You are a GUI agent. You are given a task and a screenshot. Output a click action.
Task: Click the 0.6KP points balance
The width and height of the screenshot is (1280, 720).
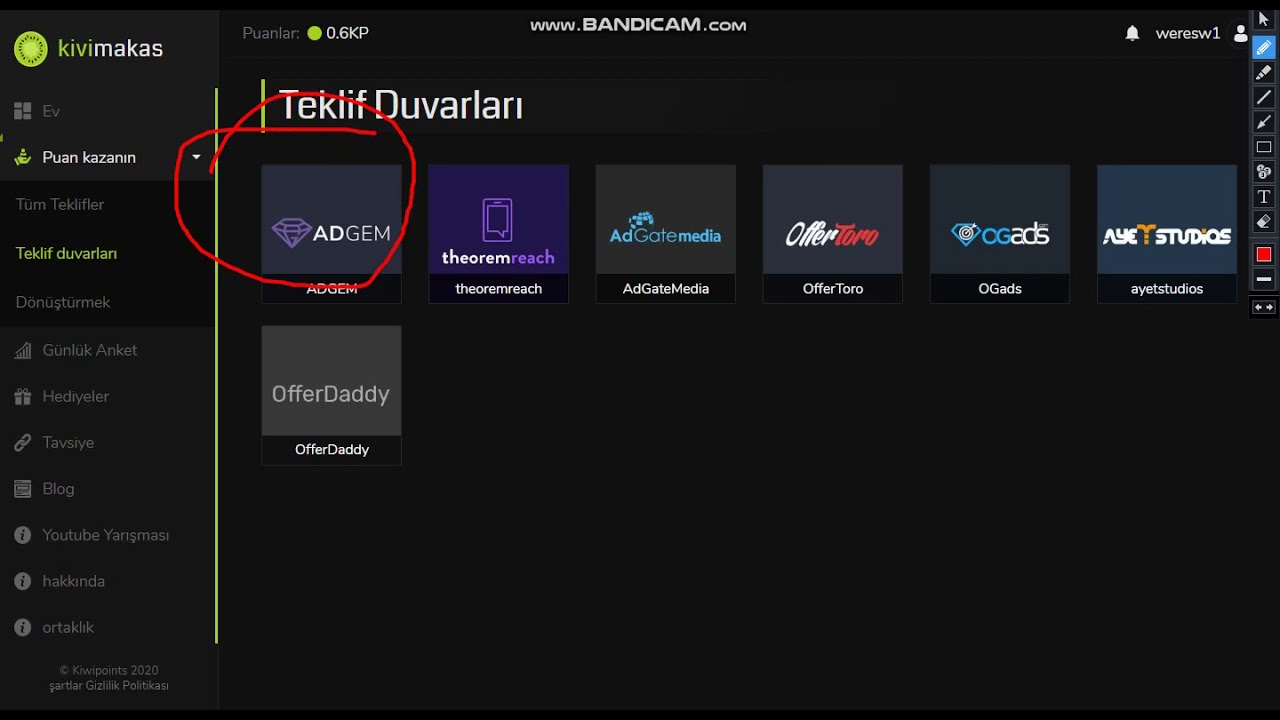click(347, 33)
